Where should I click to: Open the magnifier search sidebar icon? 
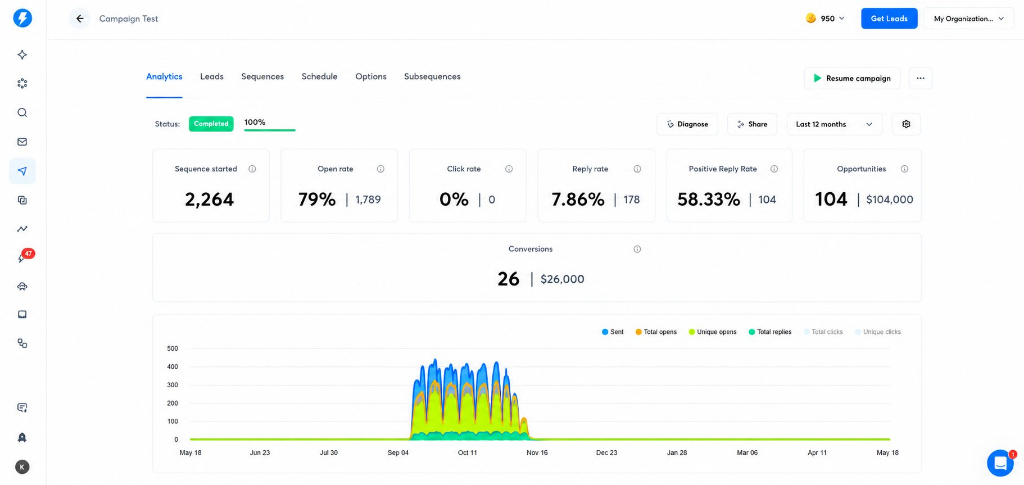(22, 112)
